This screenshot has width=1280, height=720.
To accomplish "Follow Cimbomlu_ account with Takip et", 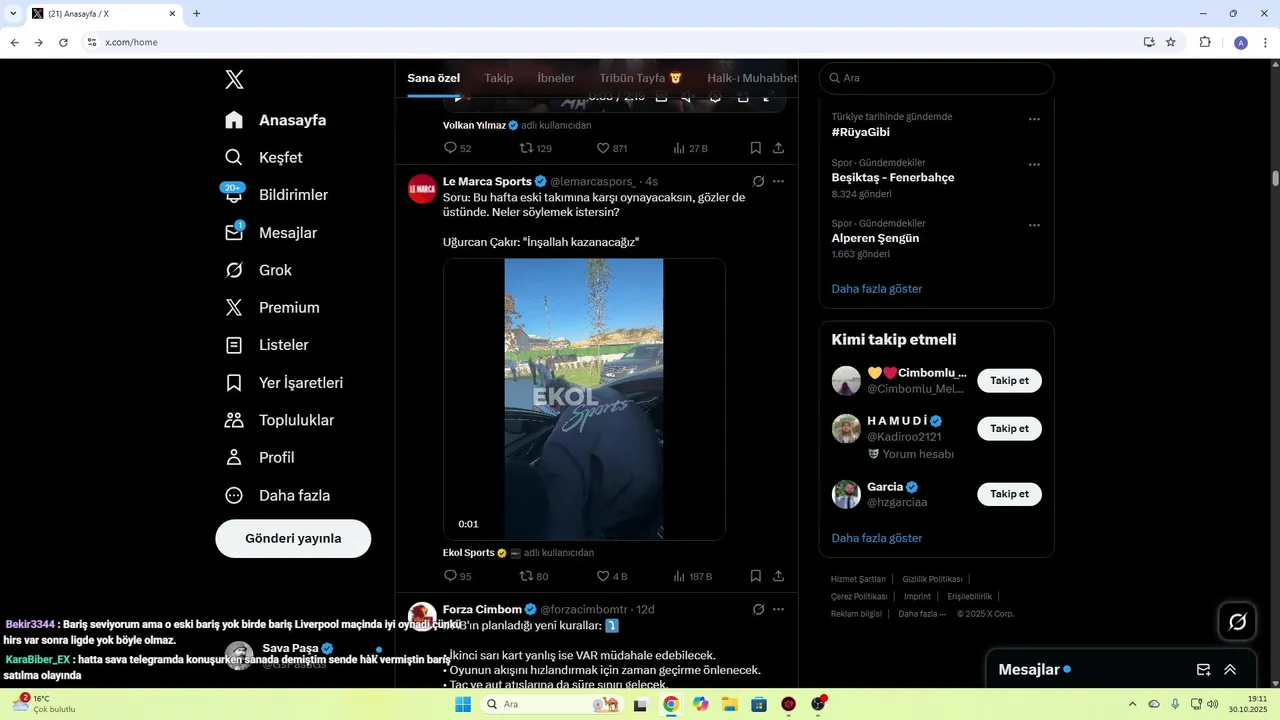I will [1009, 381].
